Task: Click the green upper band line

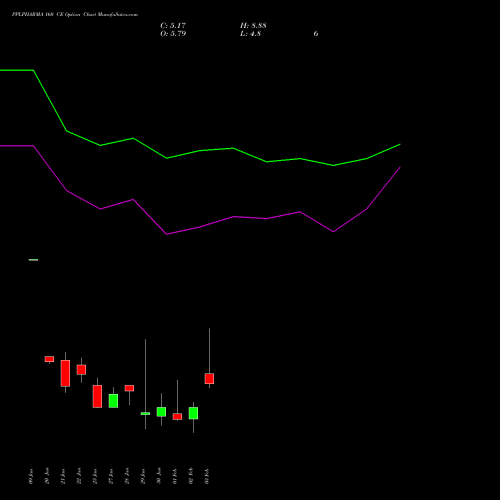Action: point(200,150)
